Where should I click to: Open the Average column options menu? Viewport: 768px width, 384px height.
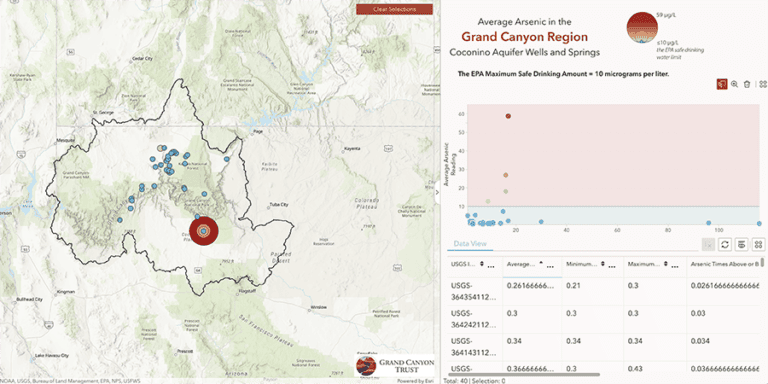click(x=550, y=265)
